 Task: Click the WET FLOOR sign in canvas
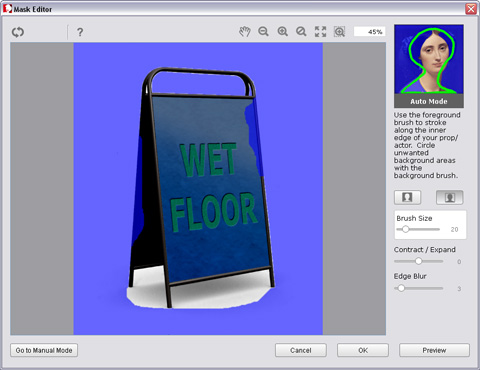pos(202,188)
